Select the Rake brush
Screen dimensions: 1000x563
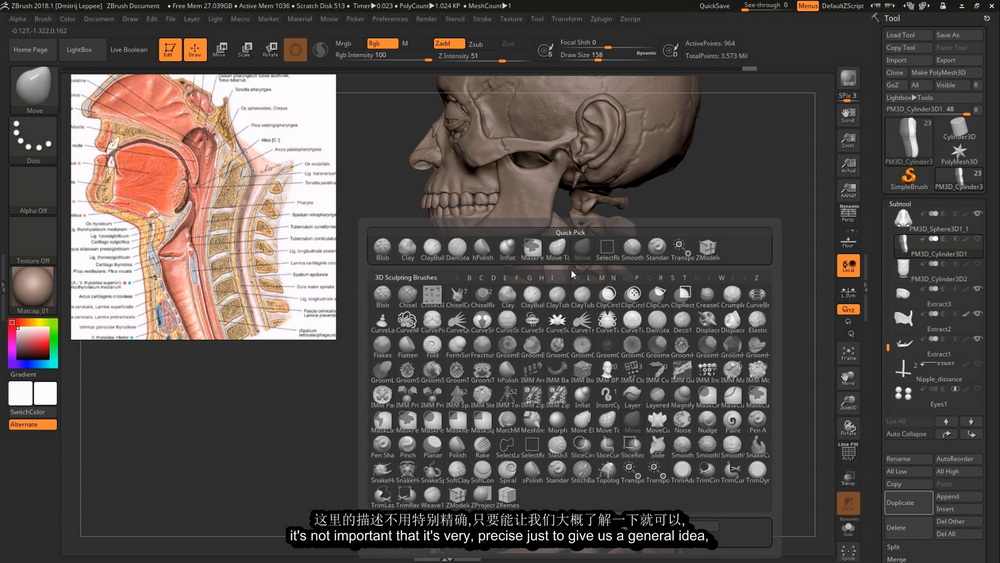(482, 446)
